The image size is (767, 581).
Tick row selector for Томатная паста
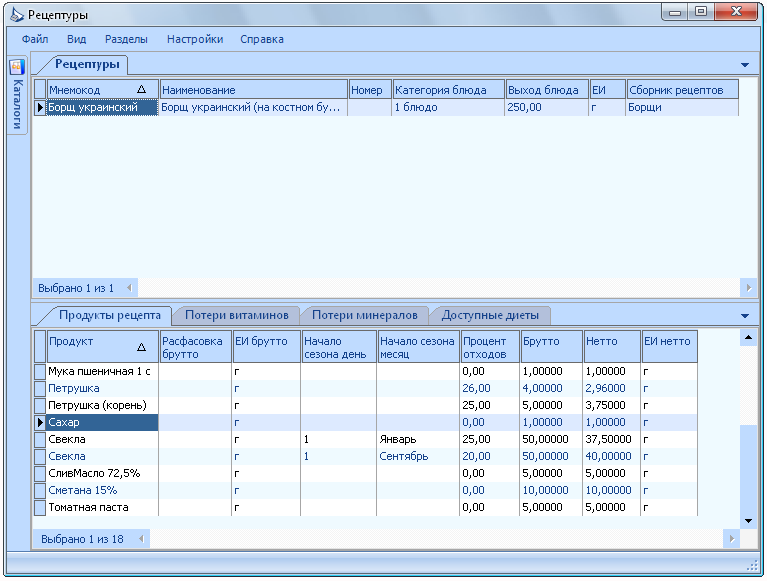(x=40, y=508)
